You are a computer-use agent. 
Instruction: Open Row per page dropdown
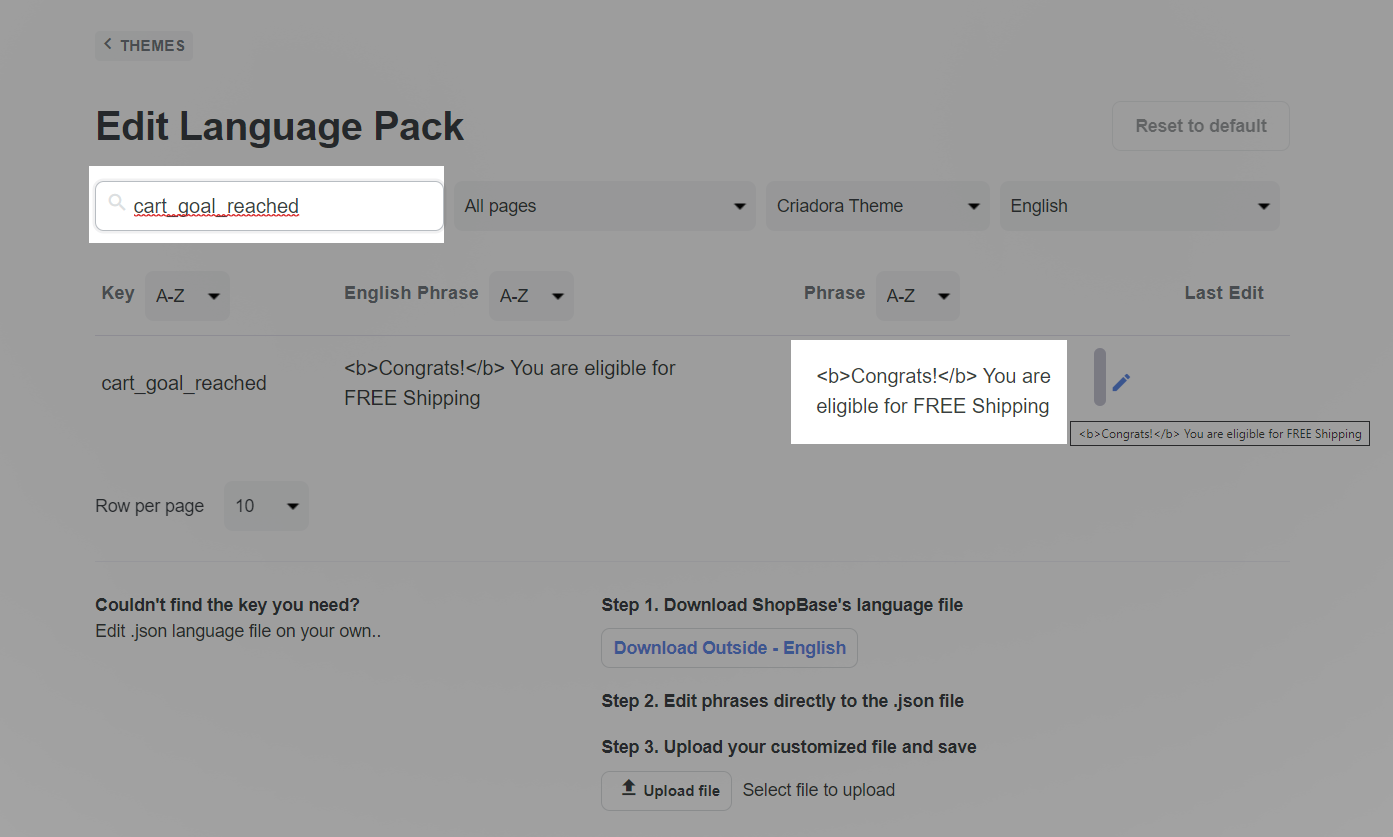click(266, 506)
